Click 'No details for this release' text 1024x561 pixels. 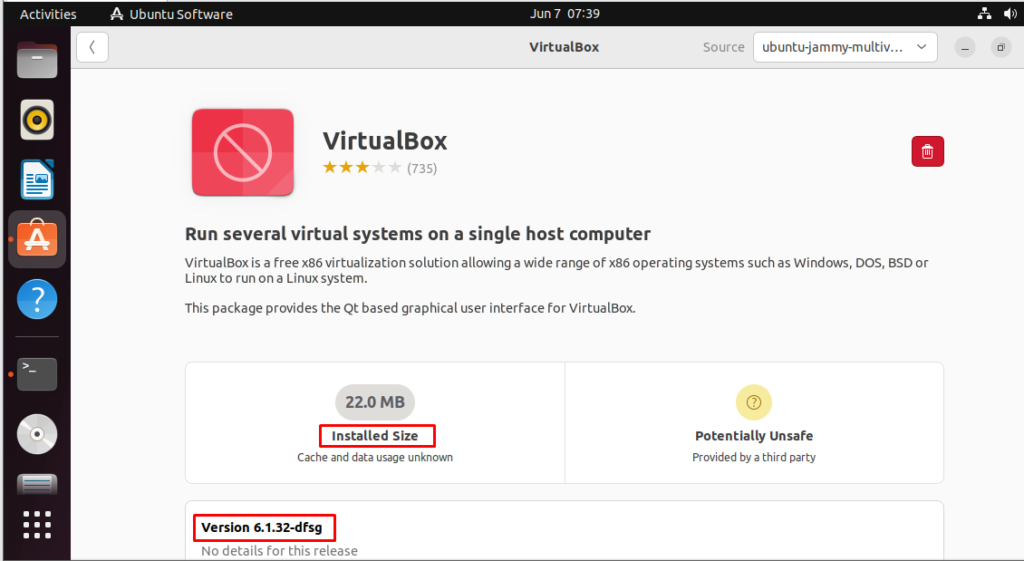(x=280, y=551)
